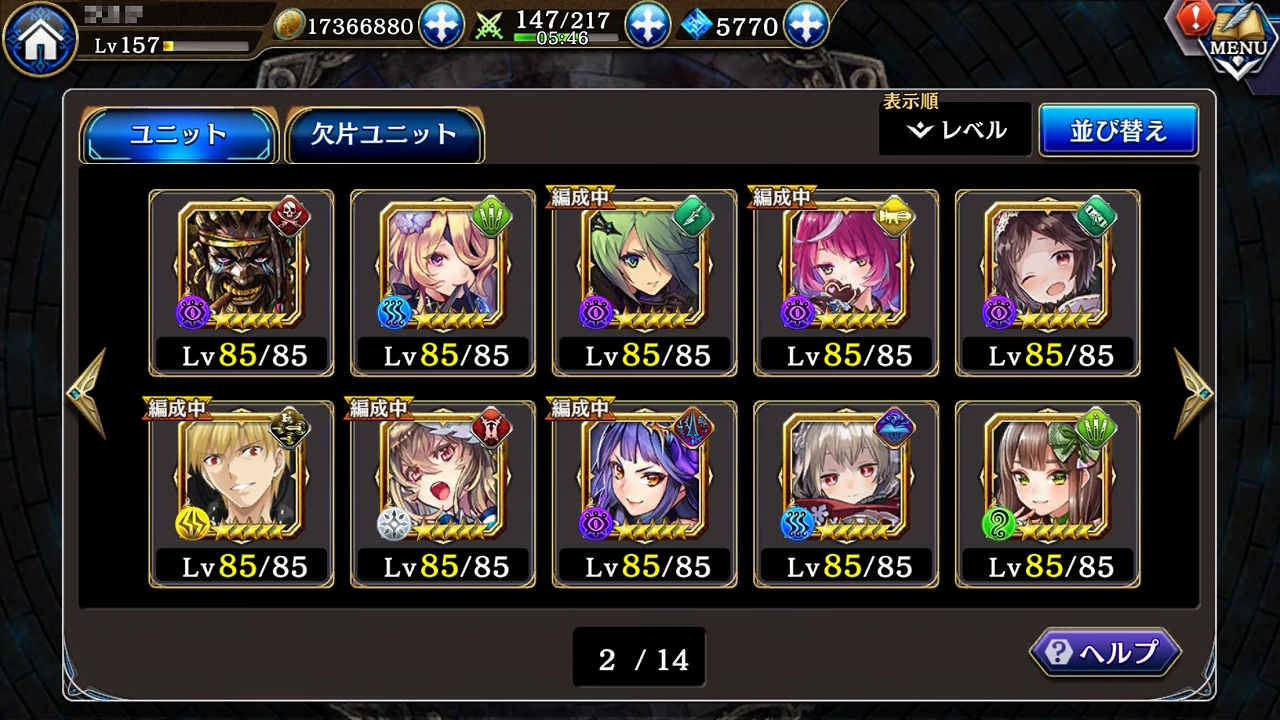The height and width of the screenshot is (720, 1280).
Task: Tap the home icon
Action: point(40,38)
